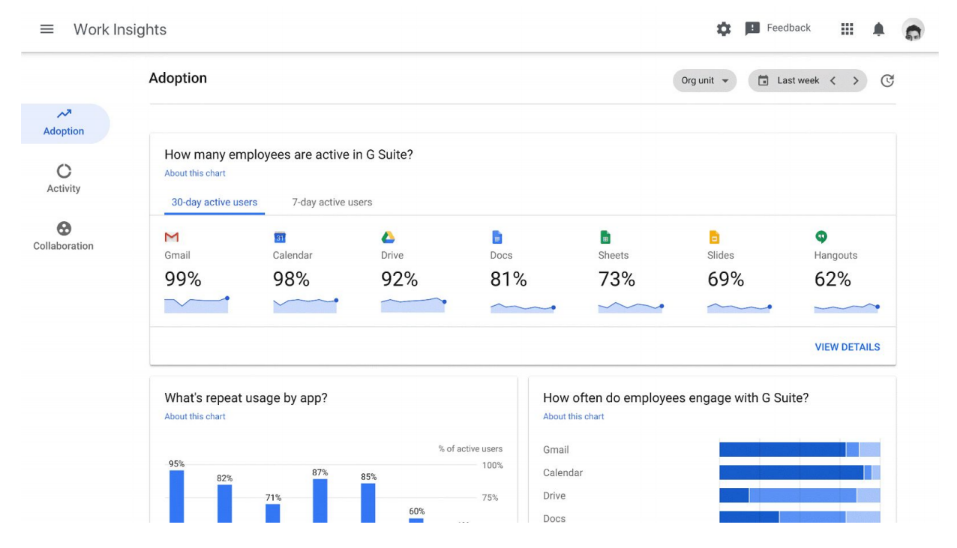Click the Sheets 73% value
The image size is (957, 548).
[x=616, y=279]
